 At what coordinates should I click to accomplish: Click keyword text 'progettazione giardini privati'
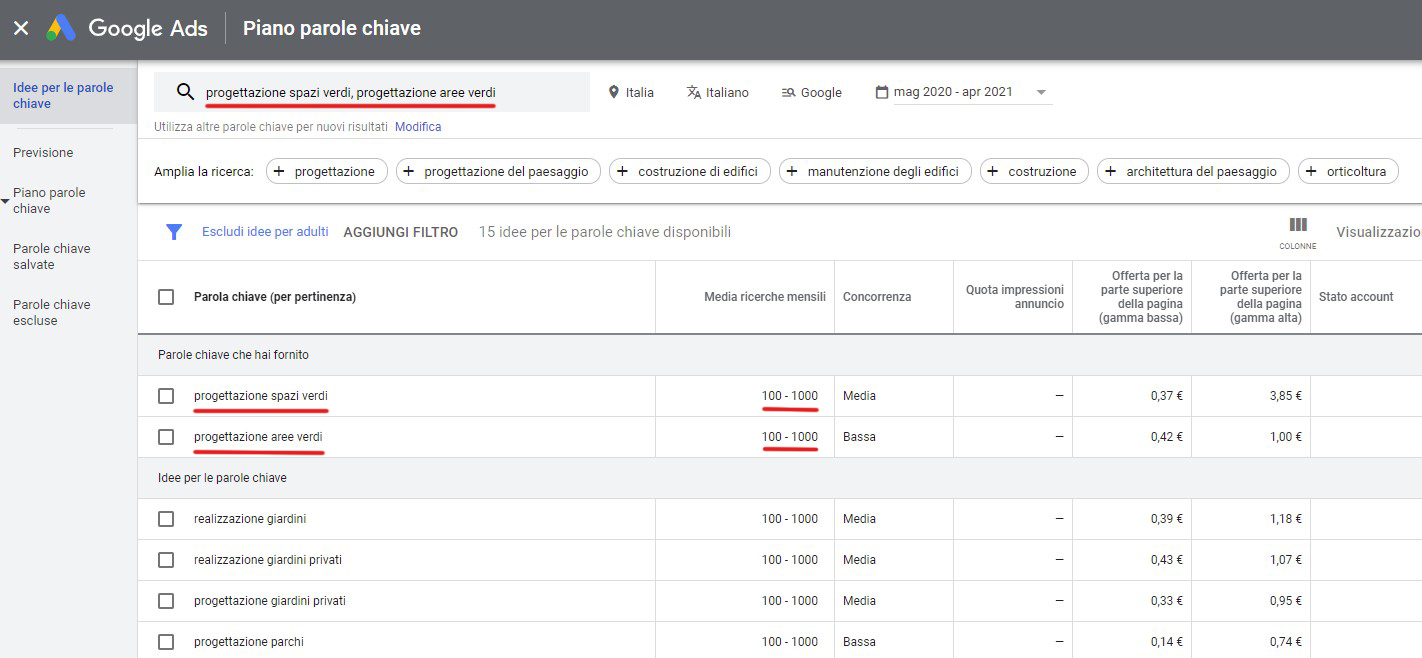click(x=270, y=601)
